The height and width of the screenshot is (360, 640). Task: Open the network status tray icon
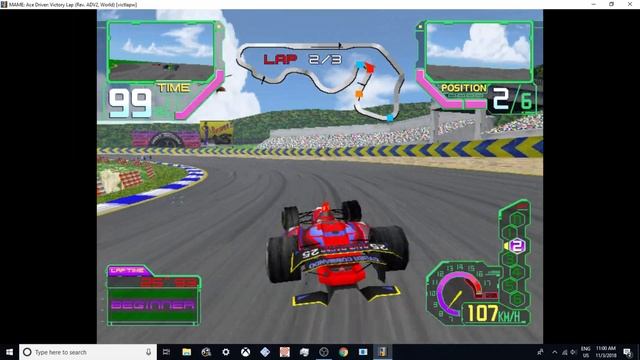pos(564,352)
